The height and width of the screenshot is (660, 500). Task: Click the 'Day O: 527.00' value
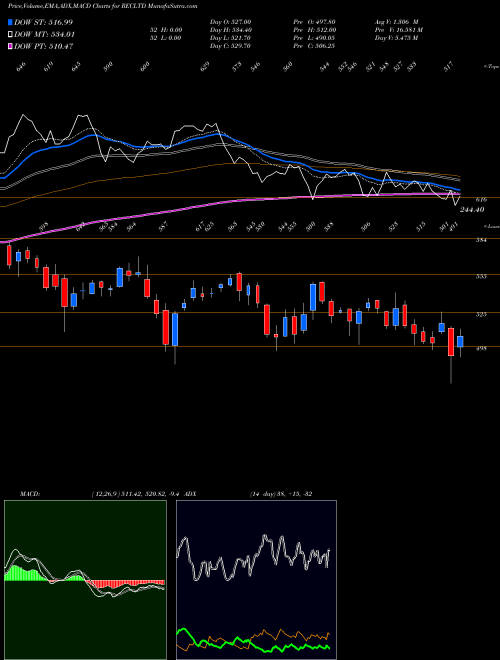(x=230, y=22)
